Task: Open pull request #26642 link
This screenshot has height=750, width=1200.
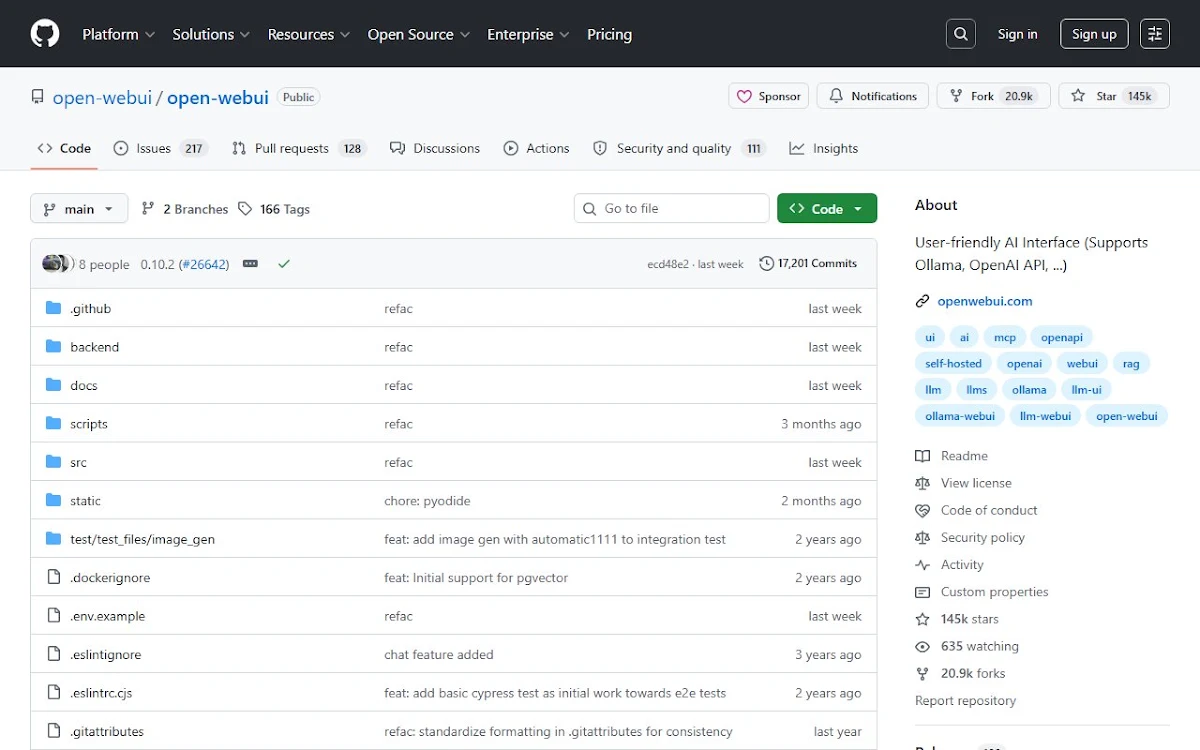Action: point(204,264)
